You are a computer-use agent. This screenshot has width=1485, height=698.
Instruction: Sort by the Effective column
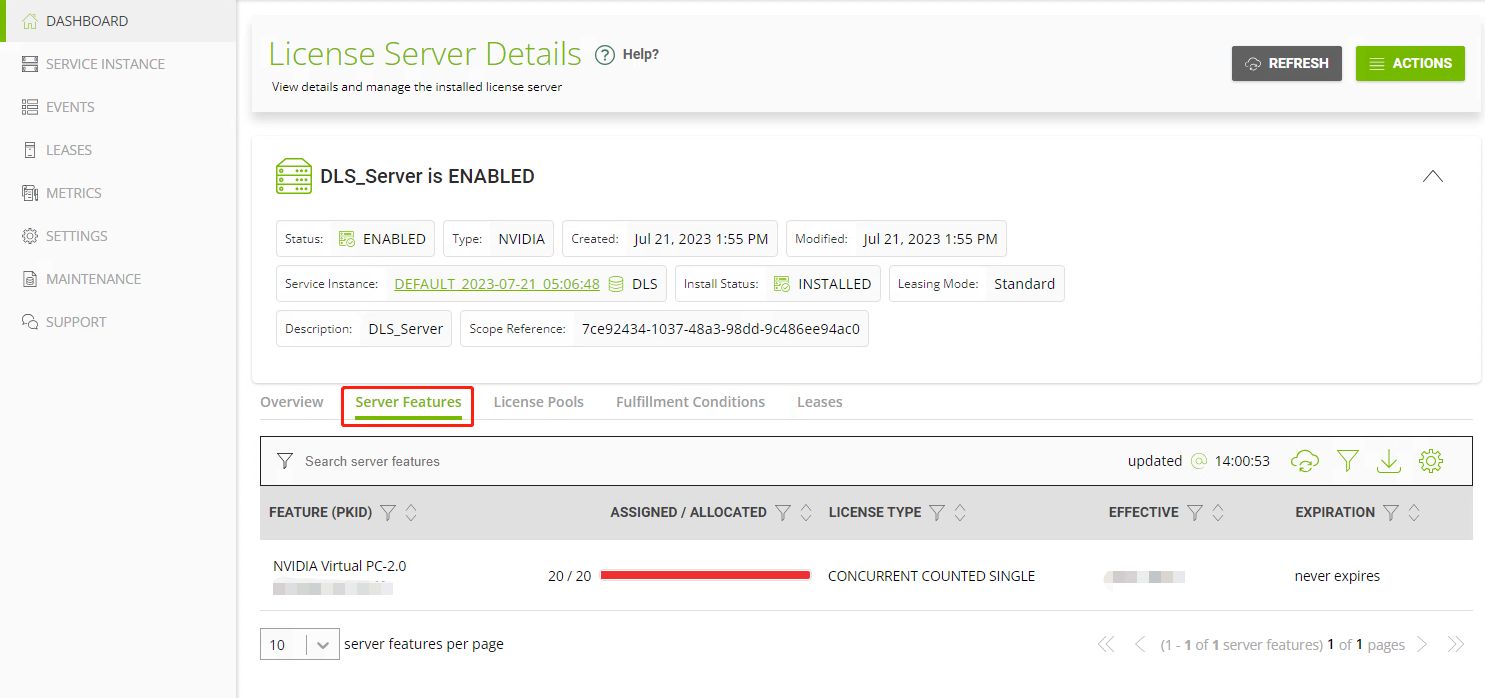click(x=1218, y=513)
